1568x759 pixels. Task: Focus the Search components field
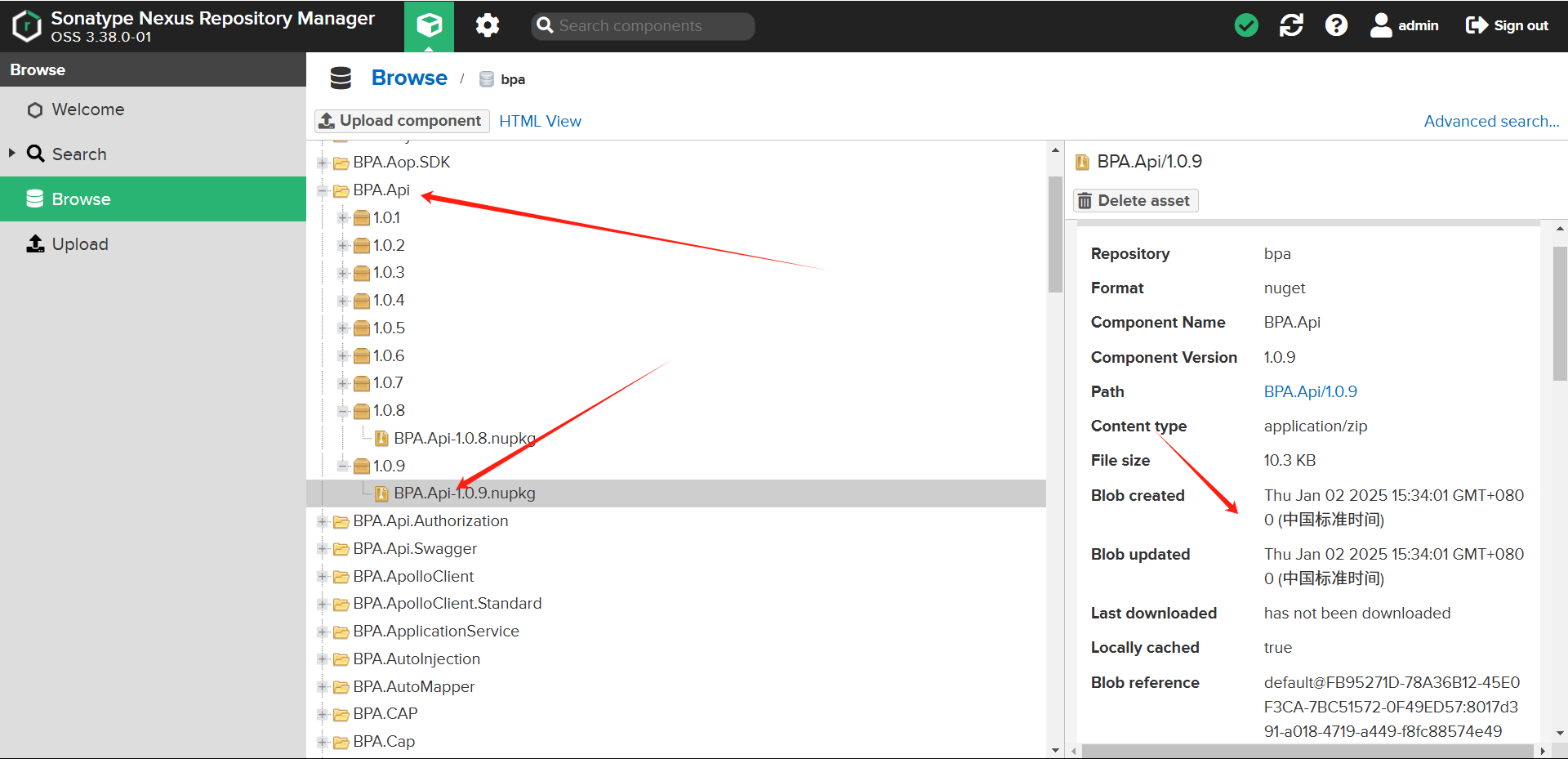(x=643, y=26)
